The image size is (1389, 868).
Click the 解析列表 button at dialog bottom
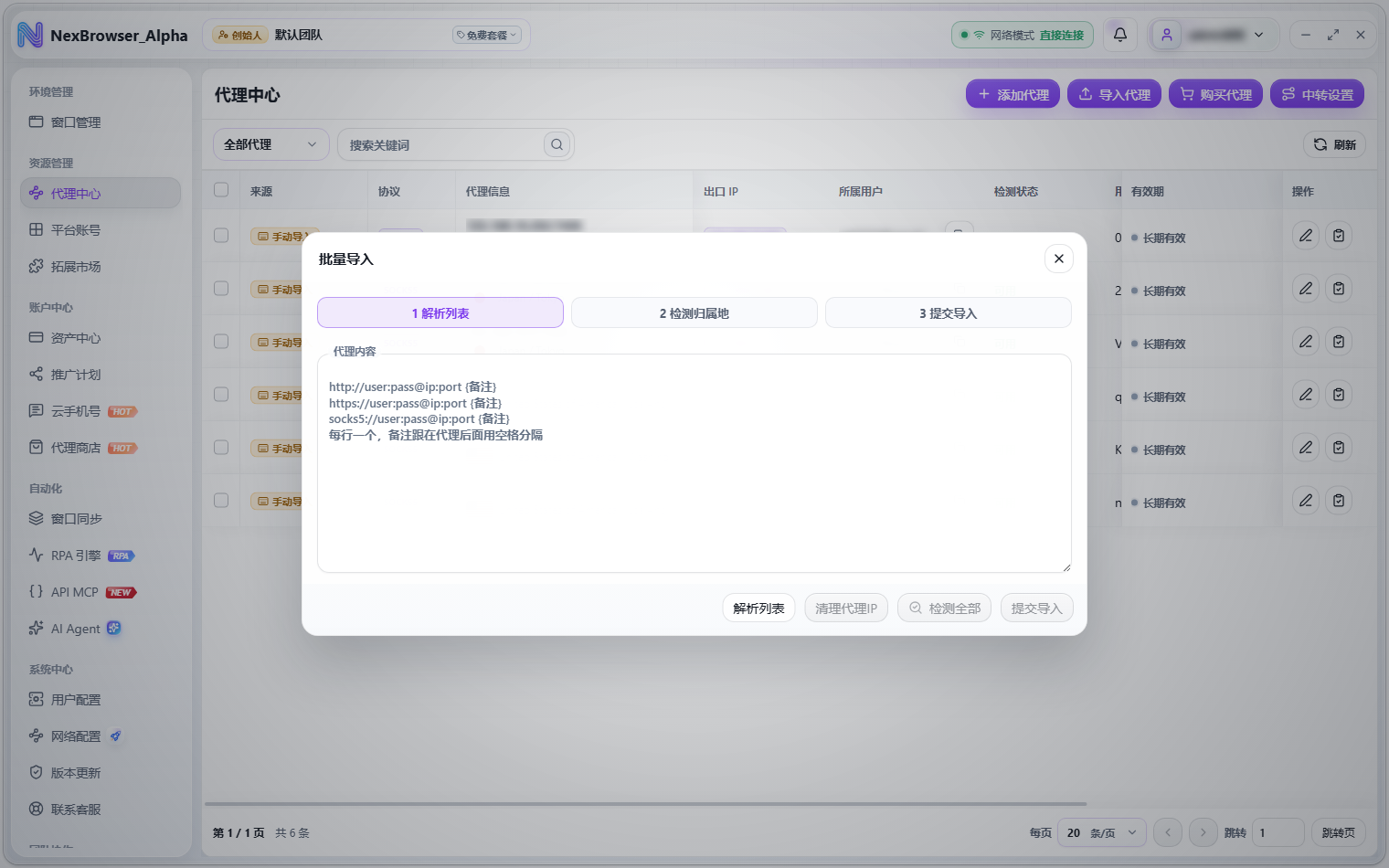[x=758, y=608]
